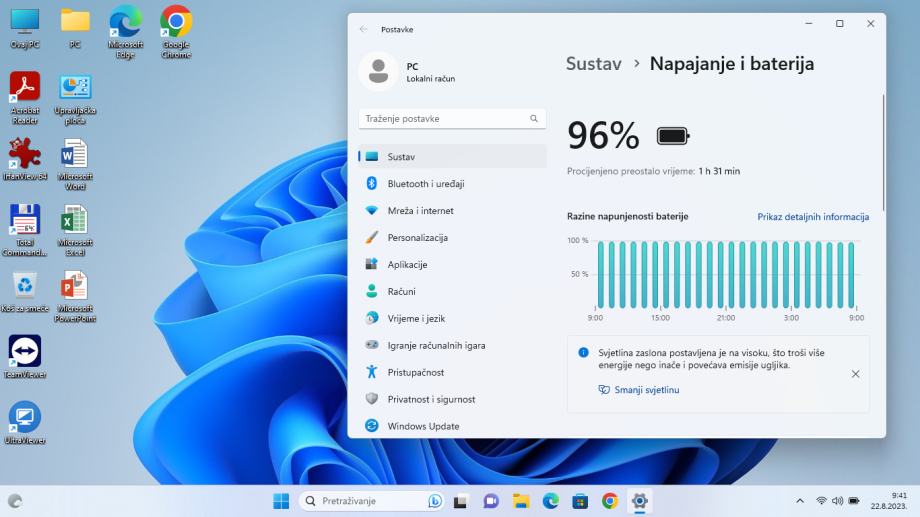Launch Microsoft Edge desktop shortcut

point(125,32)
